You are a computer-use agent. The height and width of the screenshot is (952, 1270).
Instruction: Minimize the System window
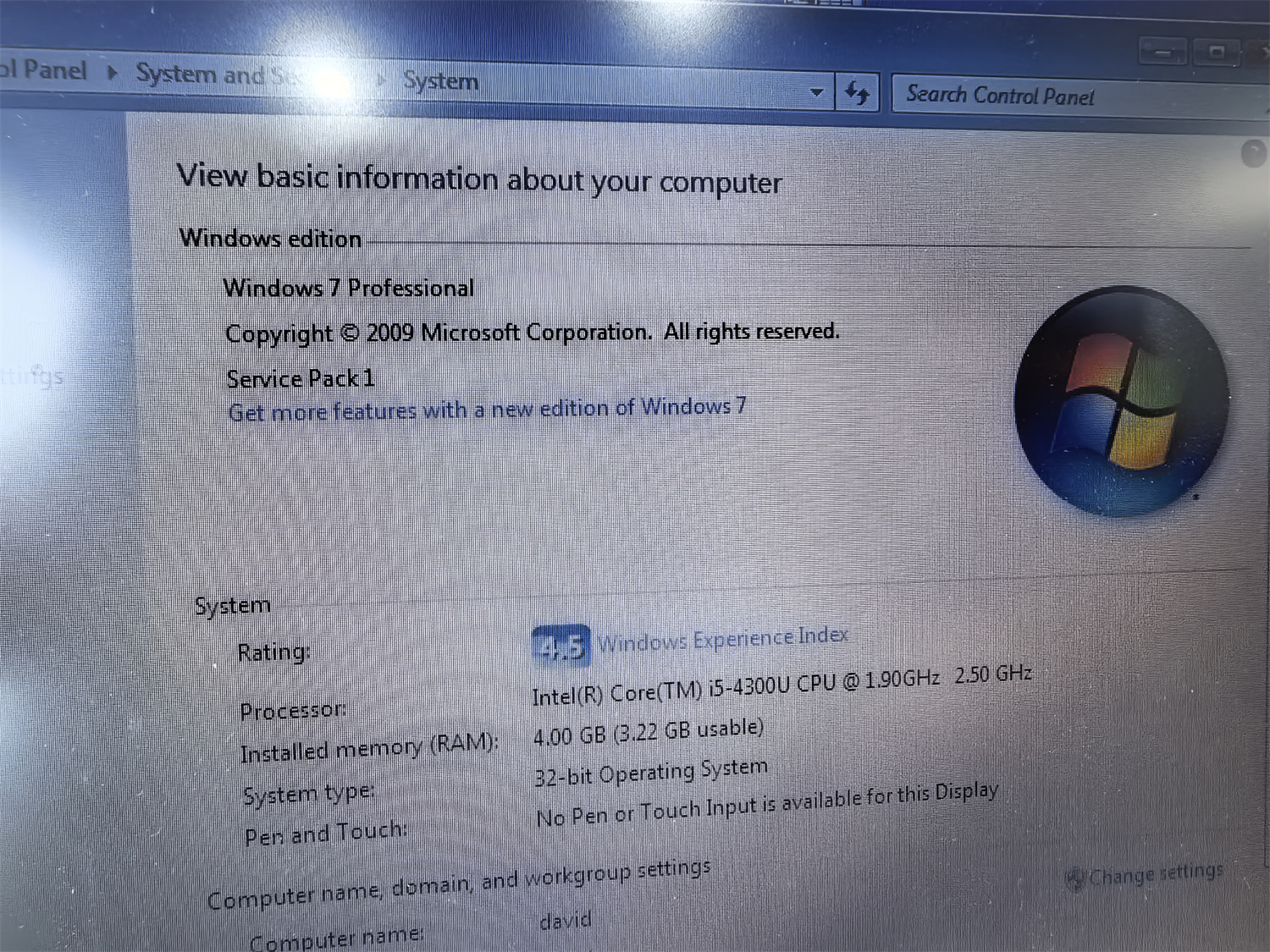1163,52
